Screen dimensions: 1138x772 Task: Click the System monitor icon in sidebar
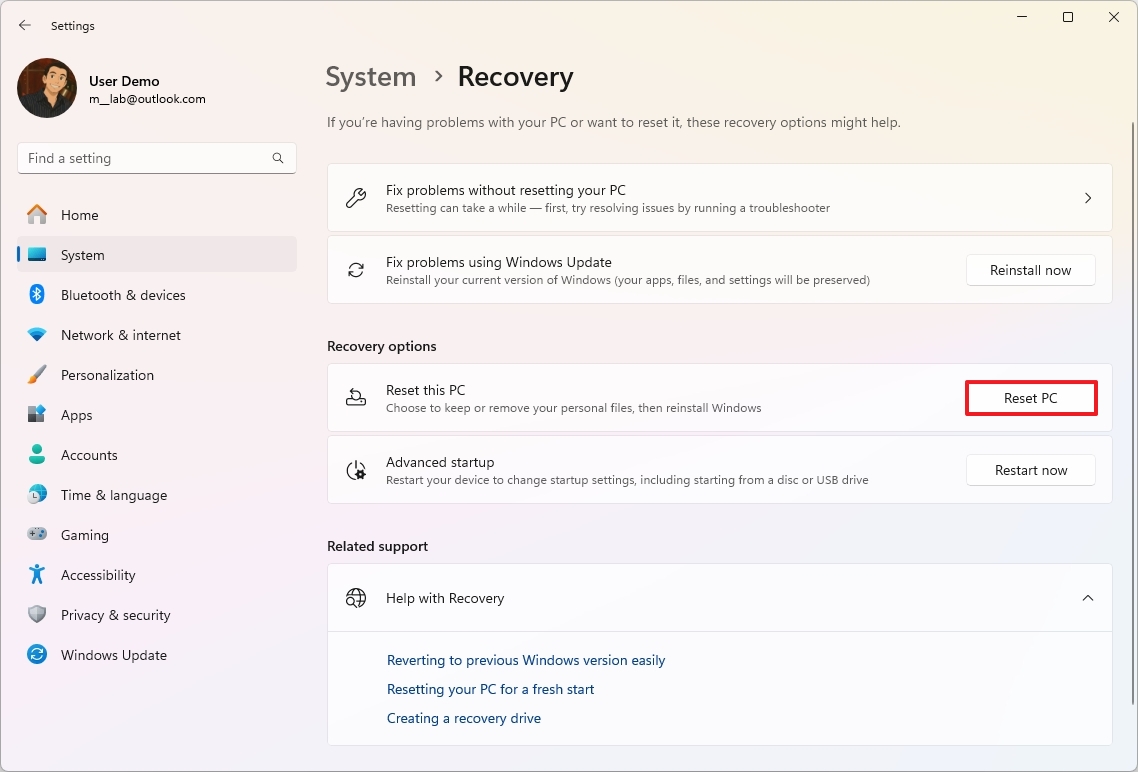(37, 255)
